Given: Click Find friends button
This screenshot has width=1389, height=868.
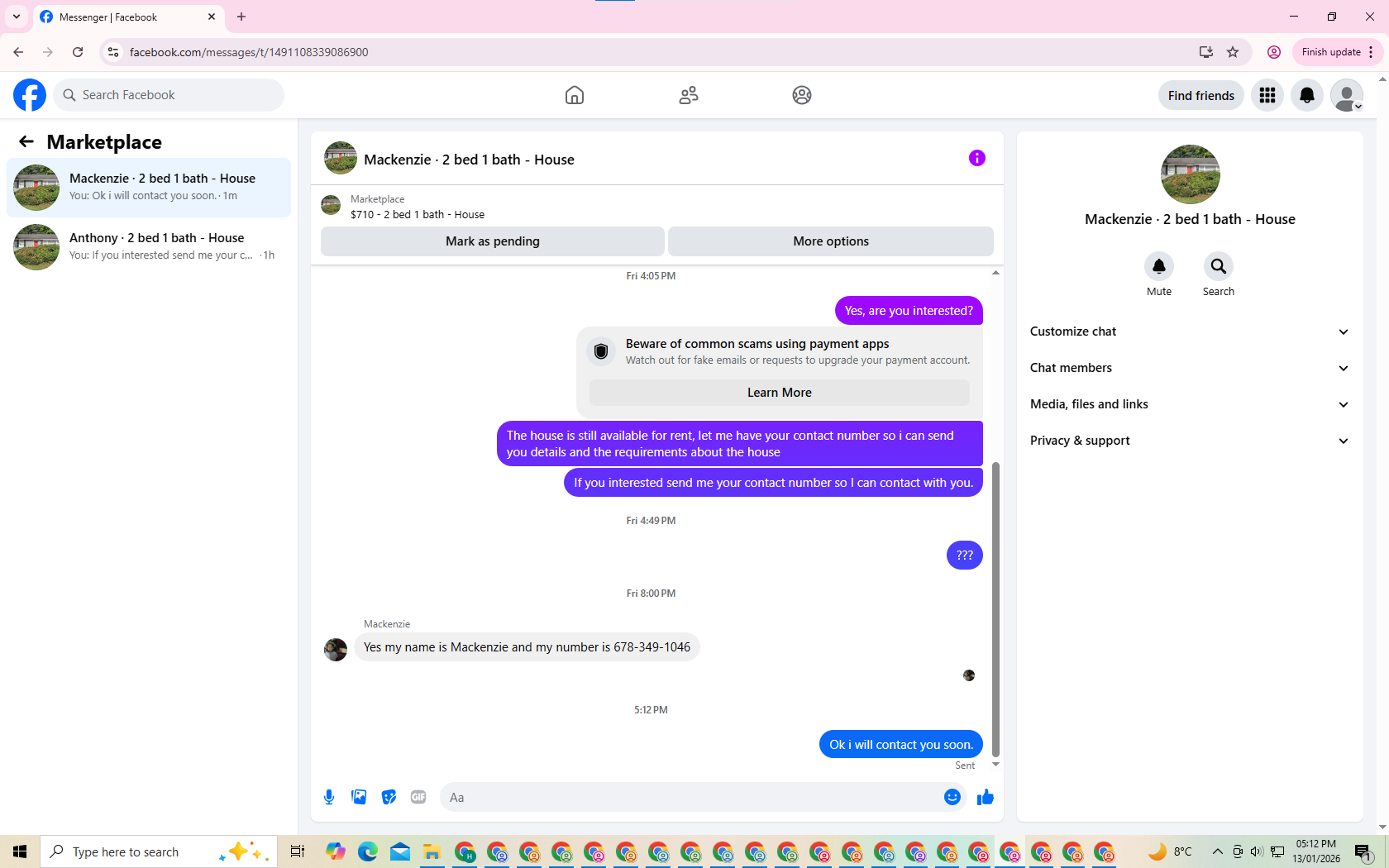Looking at the screenshot, I should (x=1201, y=95).
